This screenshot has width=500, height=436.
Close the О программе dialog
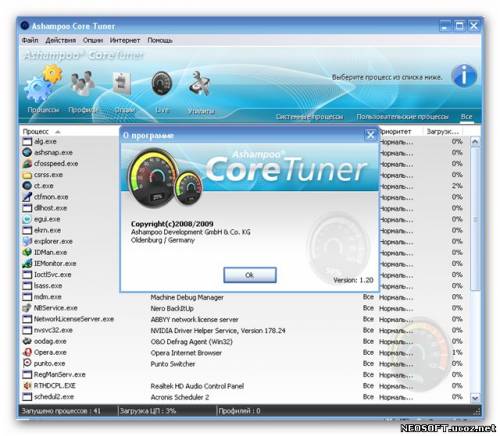coord(370,135)
